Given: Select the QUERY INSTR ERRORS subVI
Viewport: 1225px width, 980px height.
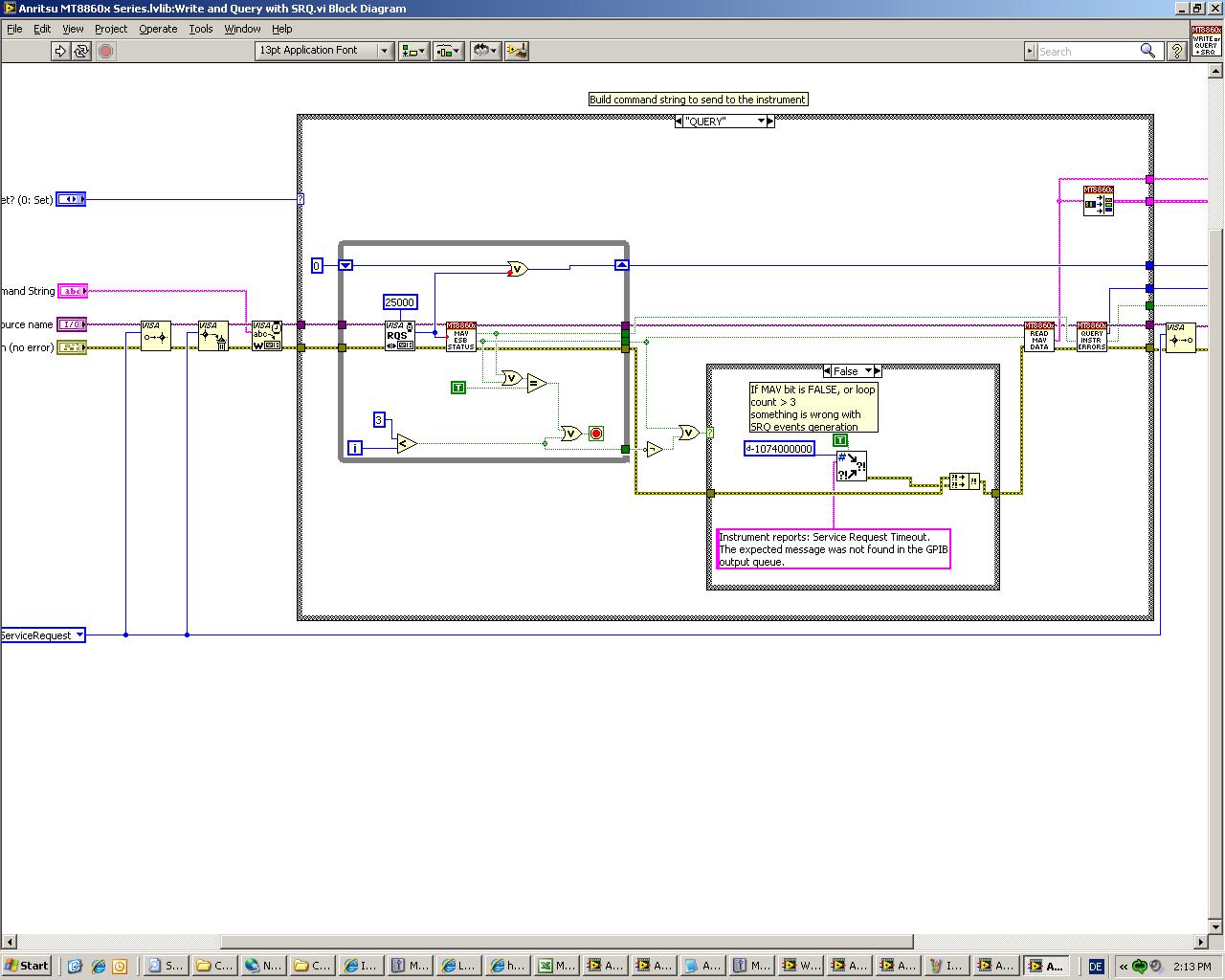Looking at the screenshot, I should tap(1091, 336).
